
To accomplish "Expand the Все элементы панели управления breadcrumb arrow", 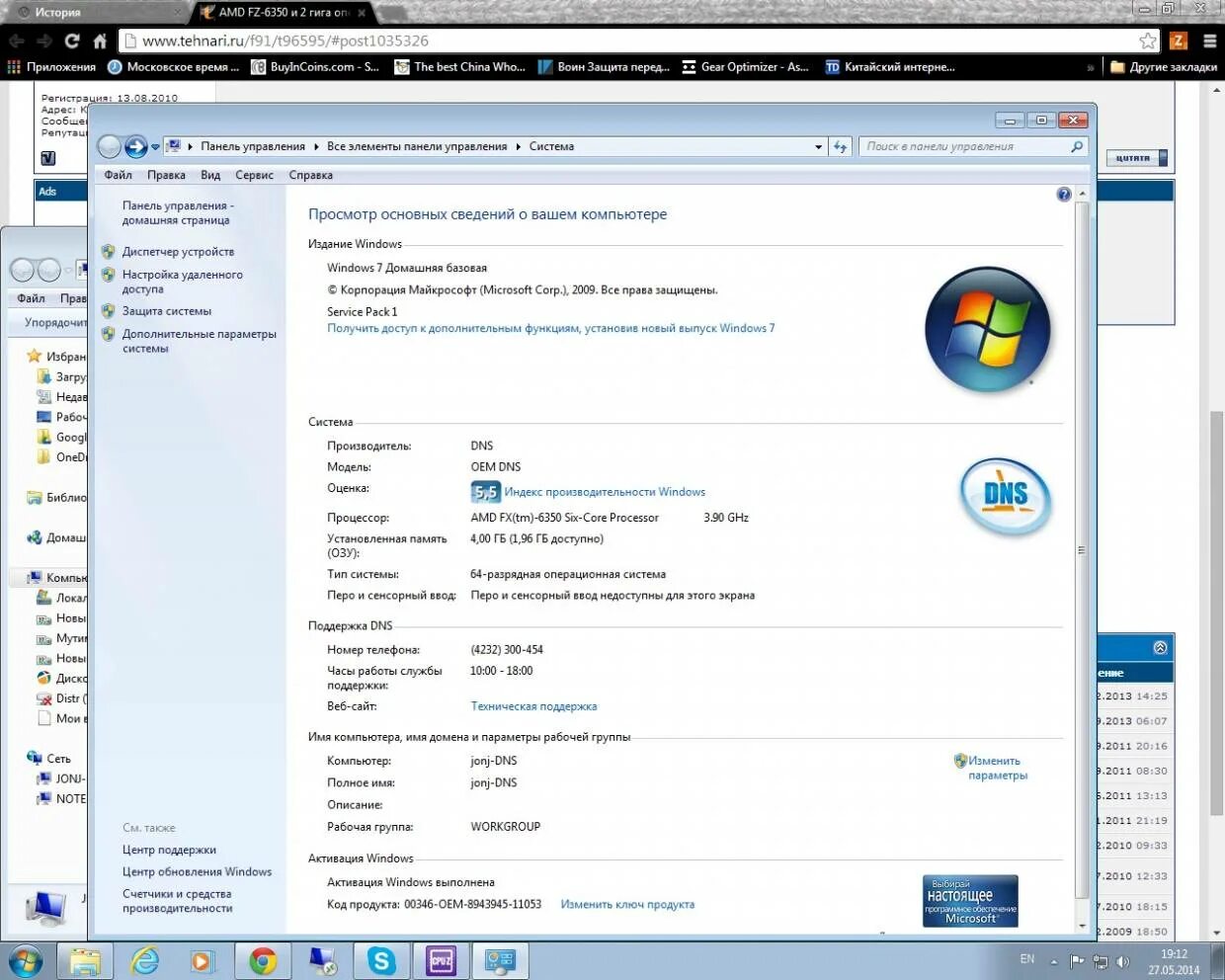I will pyautogui.click(x=518, y=146).
